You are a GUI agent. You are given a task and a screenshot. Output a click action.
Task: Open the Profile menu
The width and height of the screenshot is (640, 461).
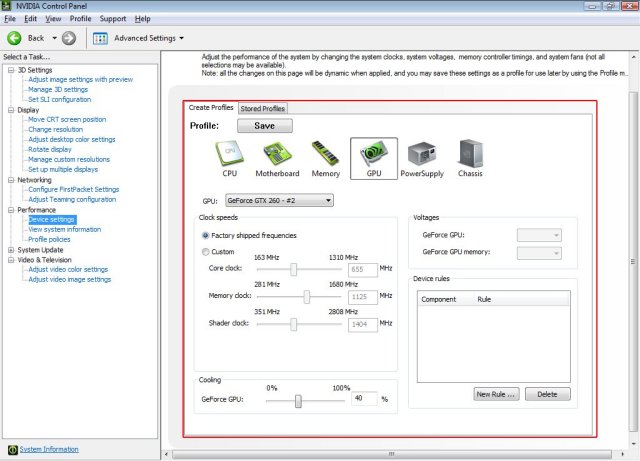pos(80,19)
